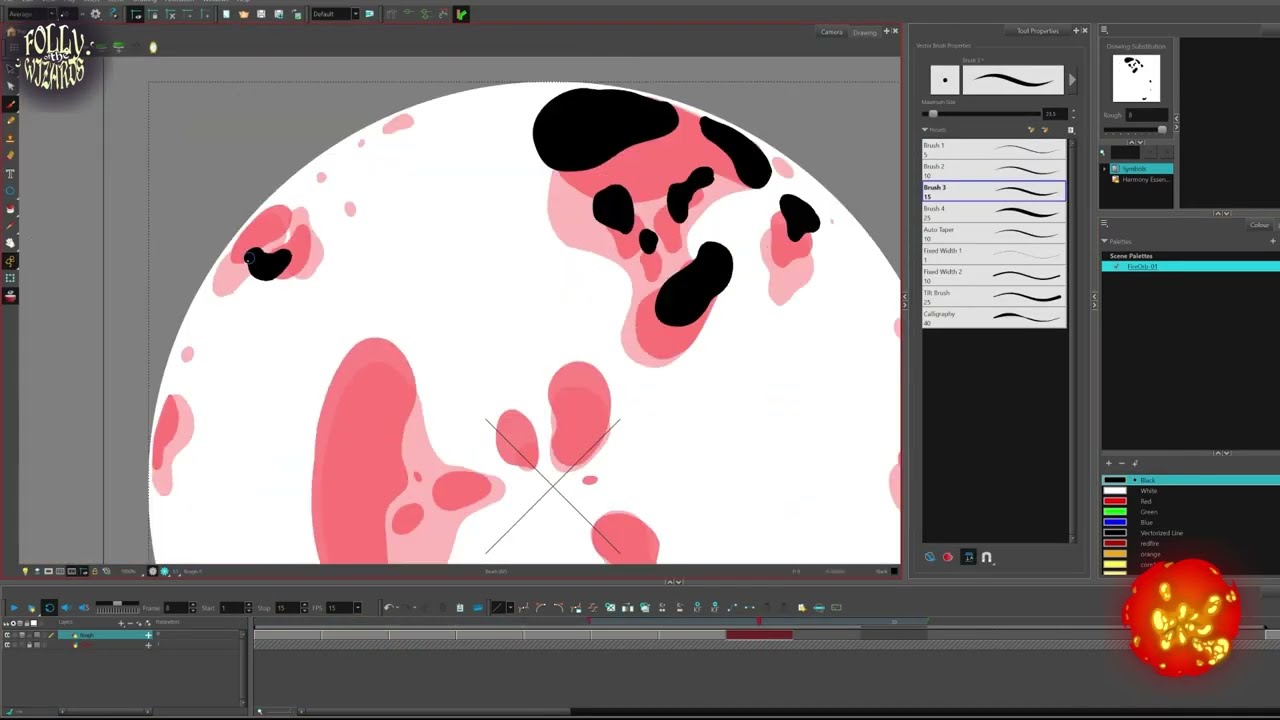Viewport: 1280px width, 720px height.
Task: Select the arrow Select tool
Action: [11, 69]
